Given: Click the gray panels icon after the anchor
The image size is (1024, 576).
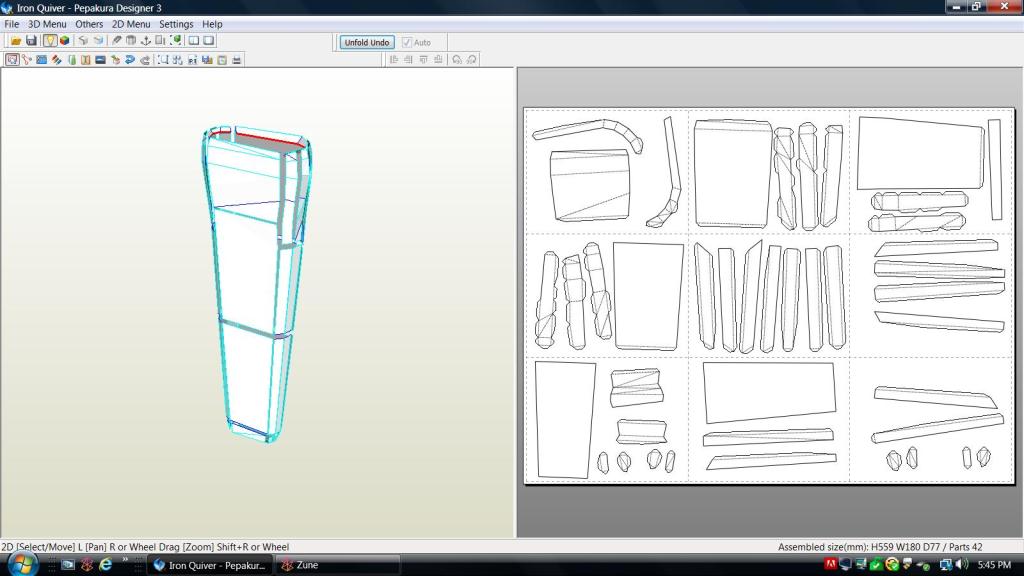Looking at the screenshot, I should coord(160,40).
